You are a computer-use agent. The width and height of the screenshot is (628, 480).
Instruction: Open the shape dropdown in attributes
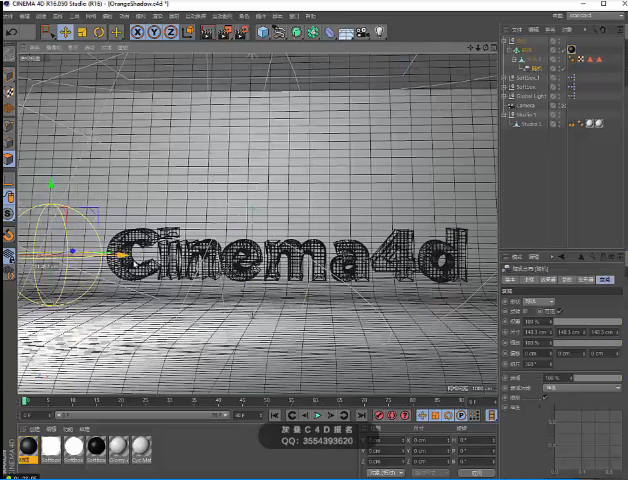coord(539,301)
